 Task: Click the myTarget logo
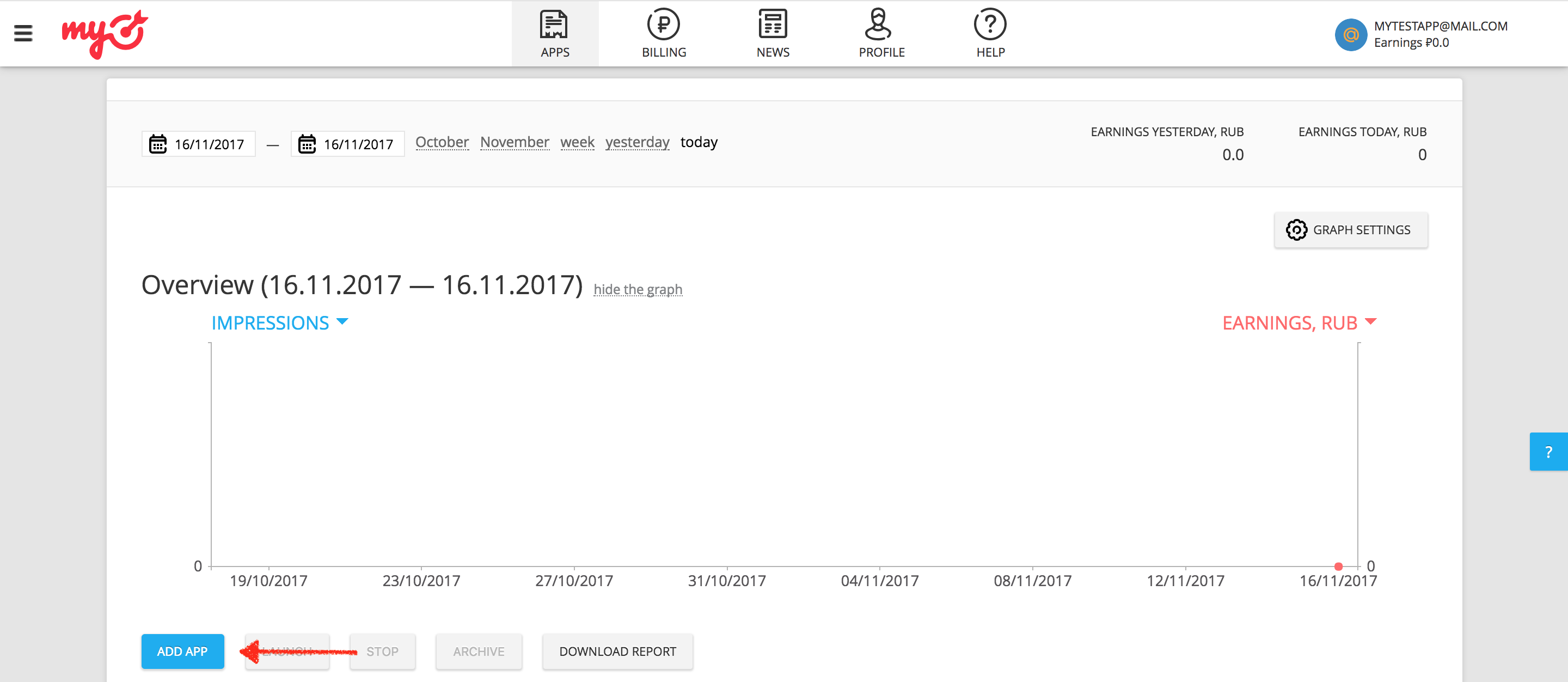(104, 33)
